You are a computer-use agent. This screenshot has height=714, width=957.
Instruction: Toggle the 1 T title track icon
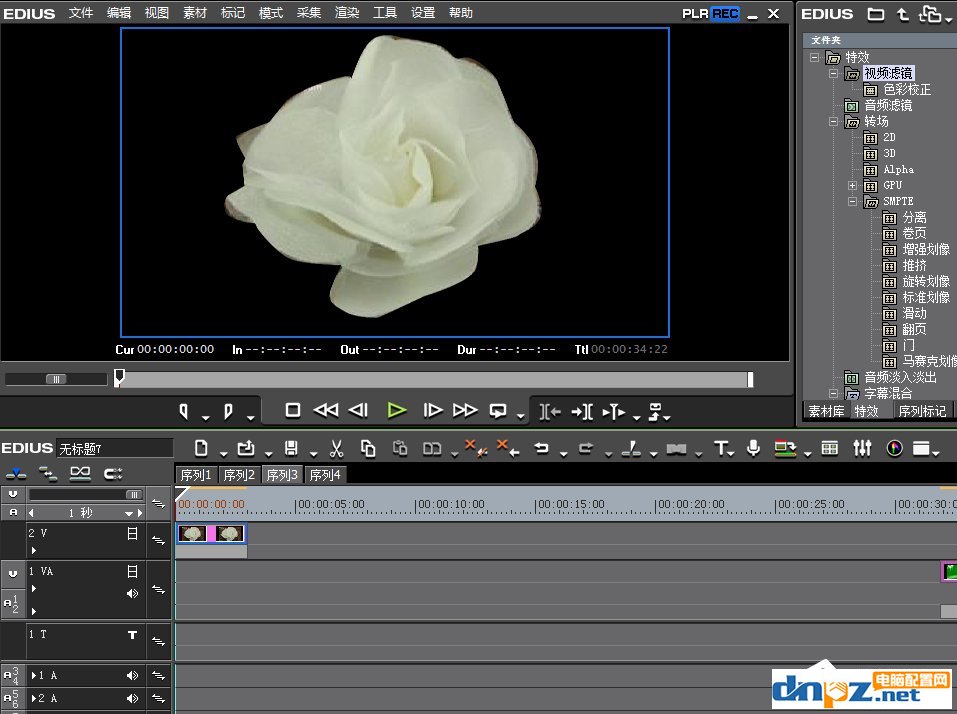[132, 635]
